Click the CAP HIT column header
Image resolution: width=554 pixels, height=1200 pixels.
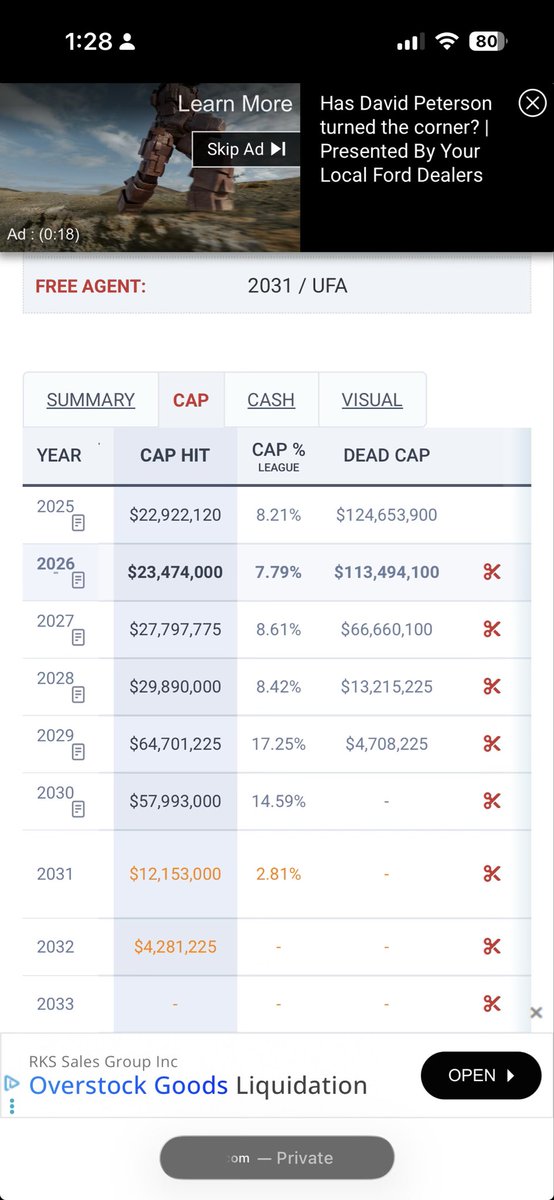[x=175, y=456]
